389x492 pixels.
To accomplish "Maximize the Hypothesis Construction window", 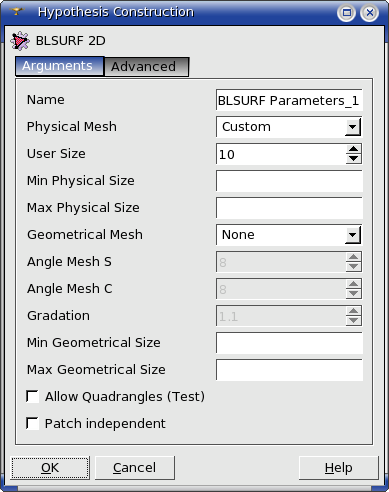I will coord(347,13).
